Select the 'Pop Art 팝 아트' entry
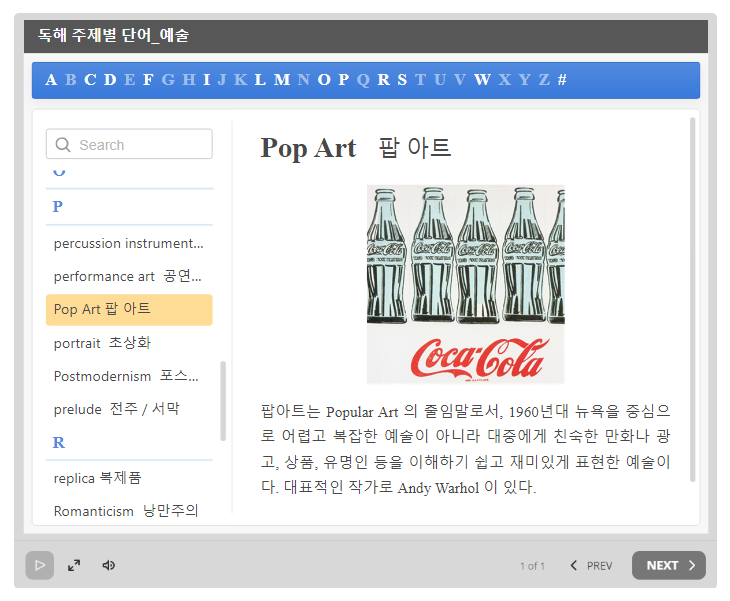The width and height of the screenshot is (730, 601). click(x=128, y=309)
